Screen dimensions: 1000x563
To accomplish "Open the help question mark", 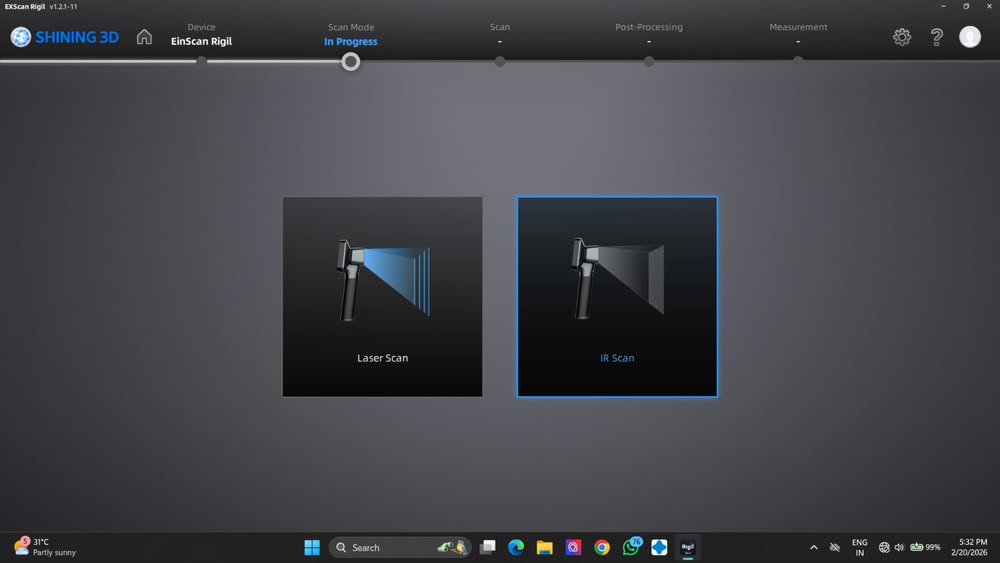I will coord(936,37).
